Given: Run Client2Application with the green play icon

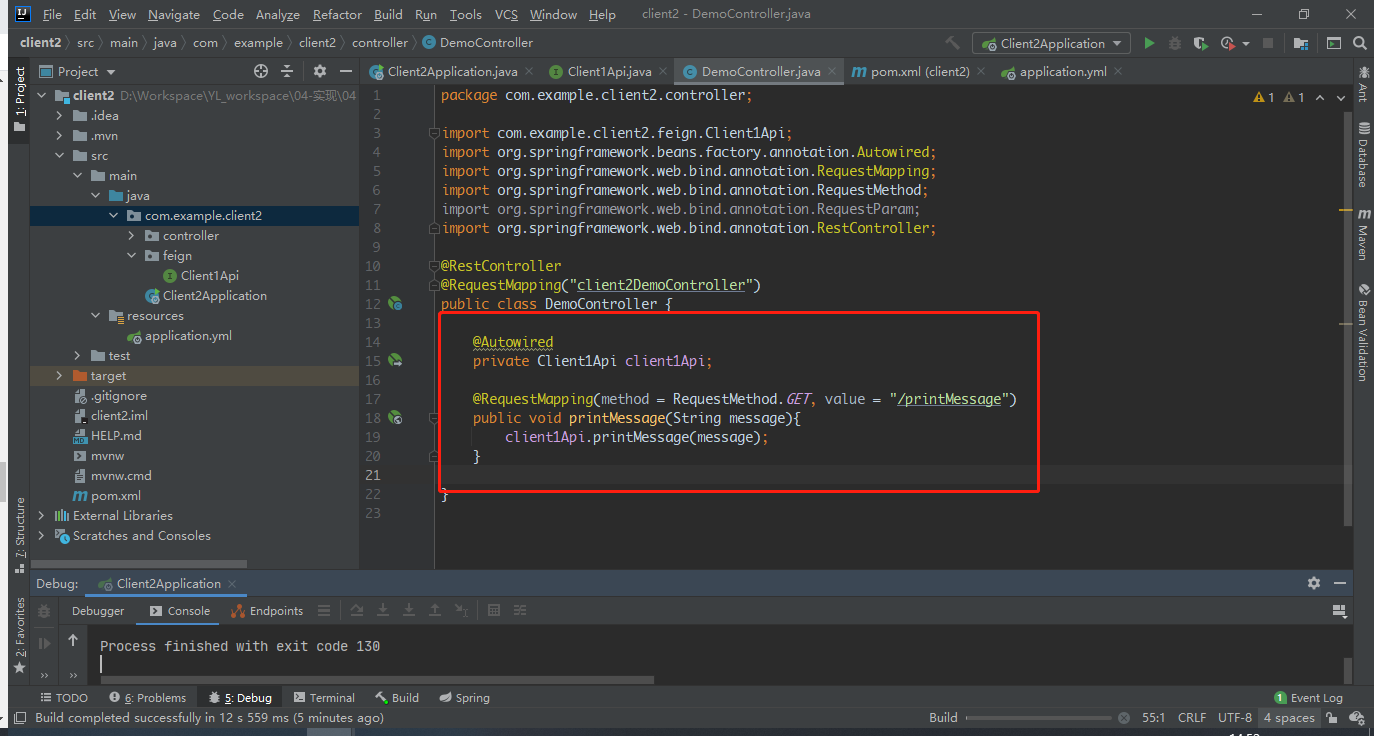Looking at the screenshot, I should pyautogui.click(x=1149, y=43).
